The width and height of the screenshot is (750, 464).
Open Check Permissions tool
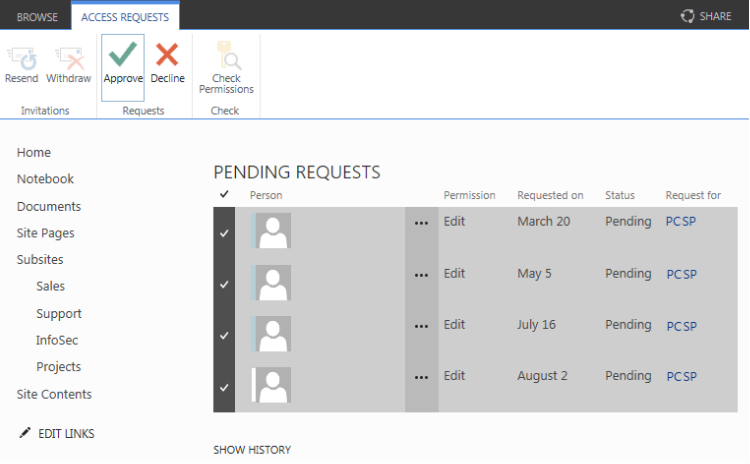tap(226, 67)
